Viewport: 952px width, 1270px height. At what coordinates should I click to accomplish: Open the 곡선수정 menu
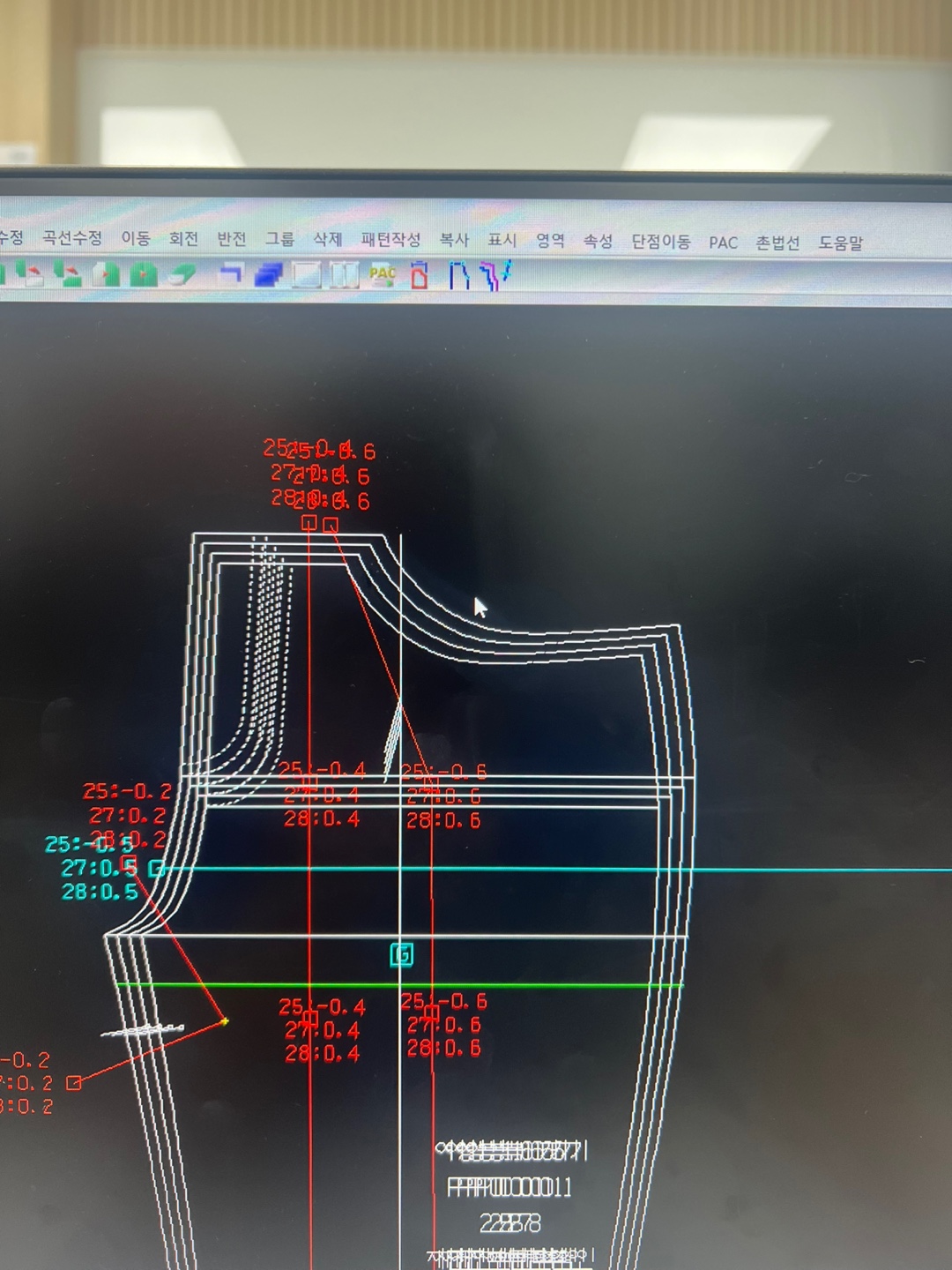[72, 238]
